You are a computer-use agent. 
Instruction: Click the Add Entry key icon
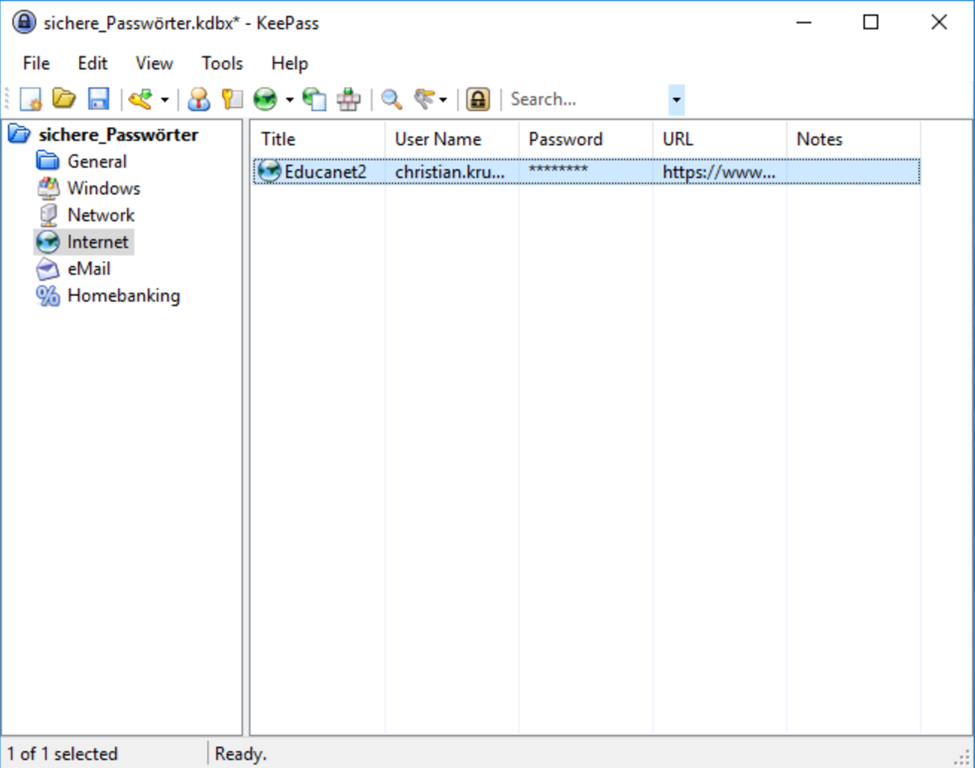[140, 99]
